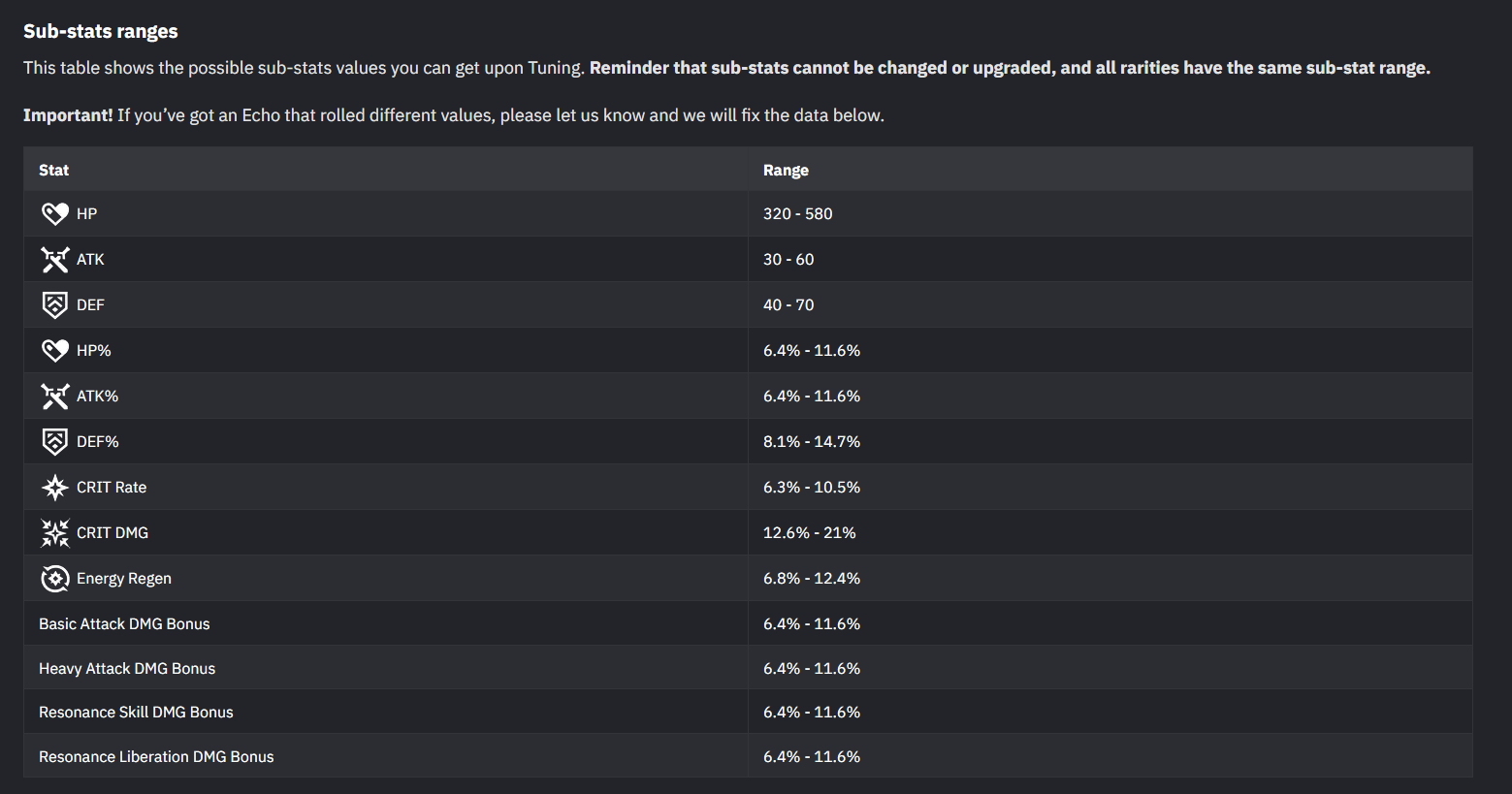
Task: Click the crossed swords icon beside ATK
Action: point(55,259)
